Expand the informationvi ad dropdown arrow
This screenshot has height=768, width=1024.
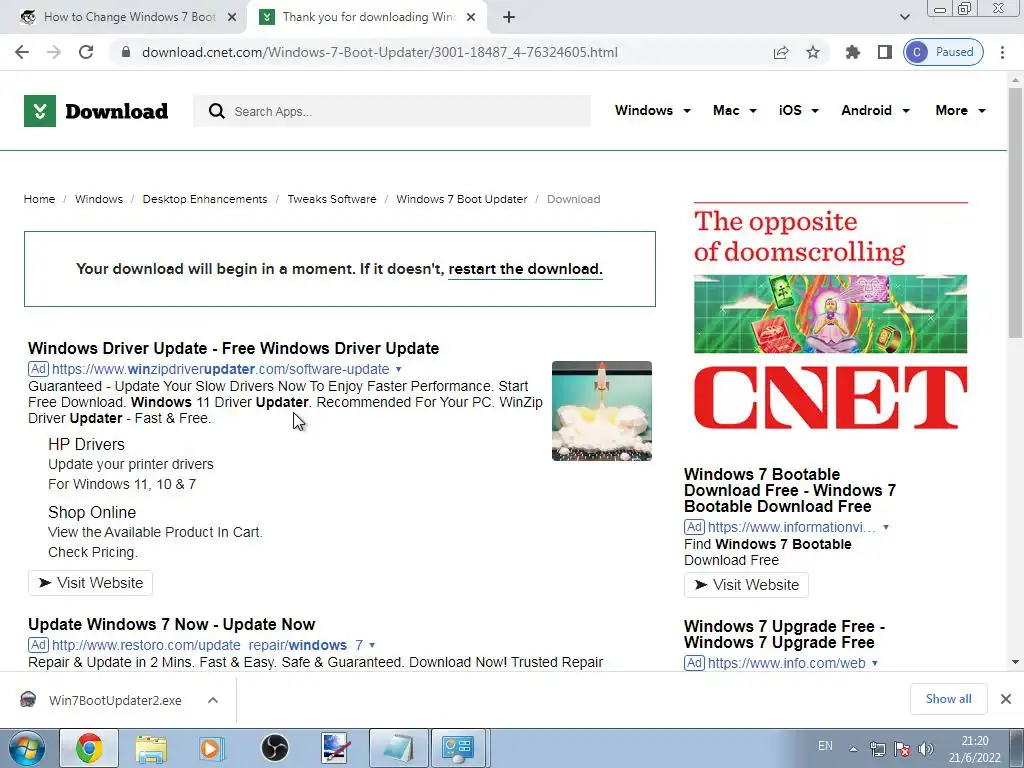pyautogui.click(x=886, y=527)
